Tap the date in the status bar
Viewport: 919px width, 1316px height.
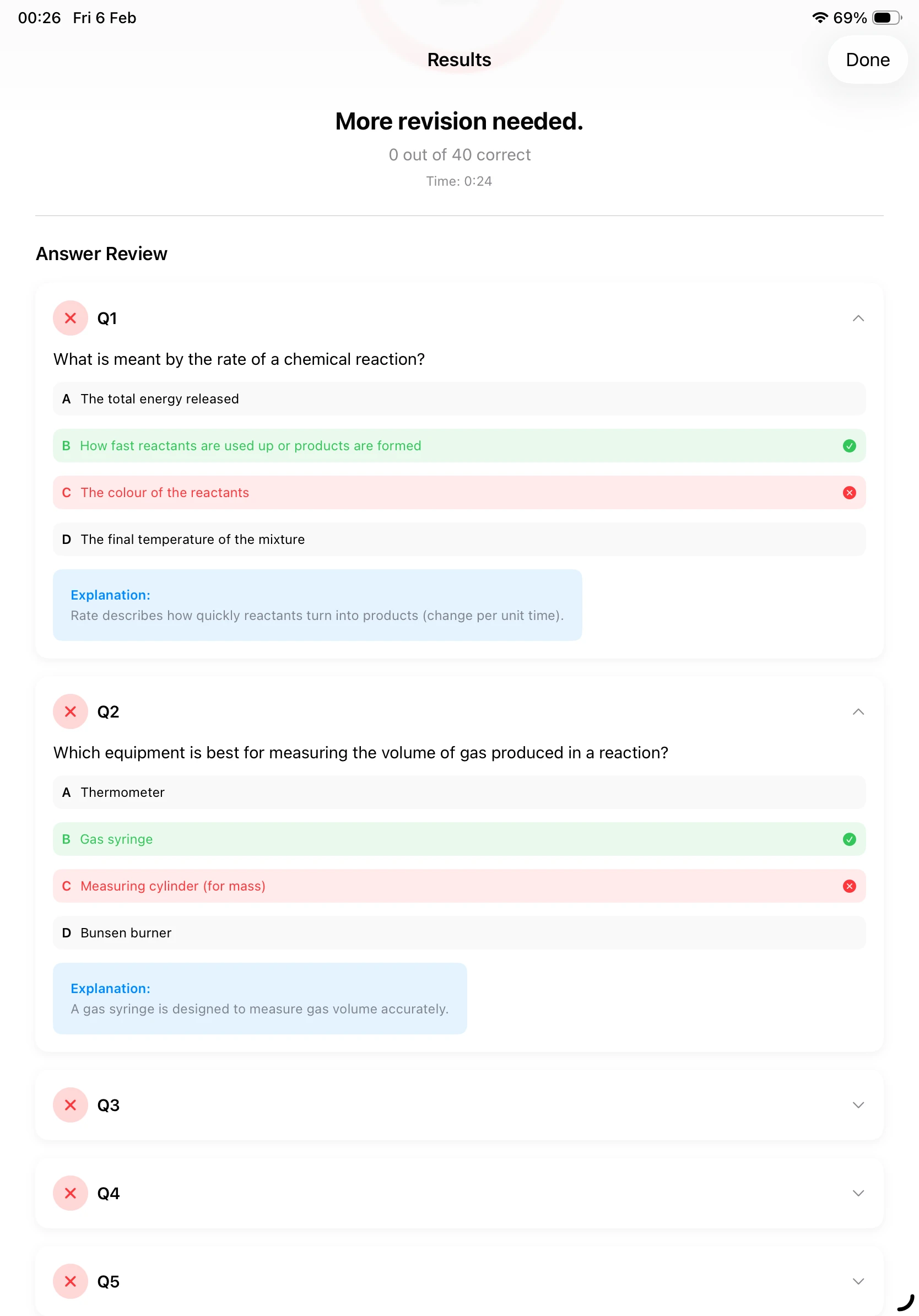coord(104,18)
